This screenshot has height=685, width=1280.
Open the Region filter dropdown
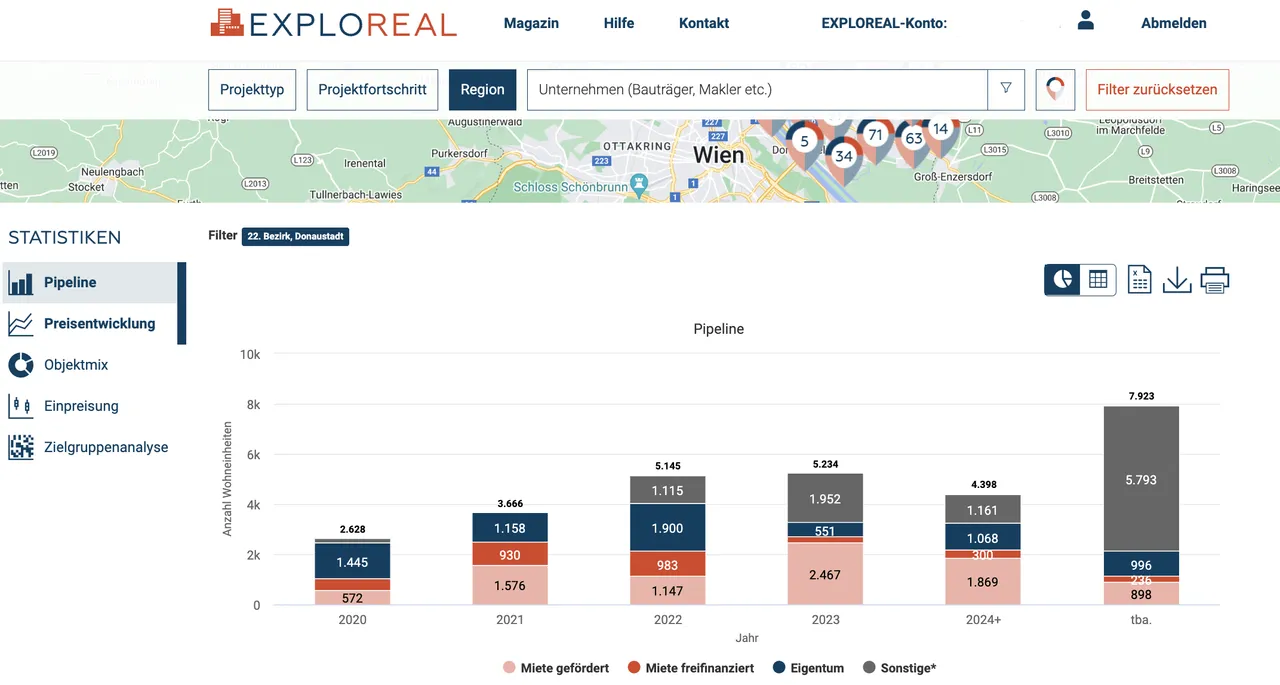tap(482, 89)
